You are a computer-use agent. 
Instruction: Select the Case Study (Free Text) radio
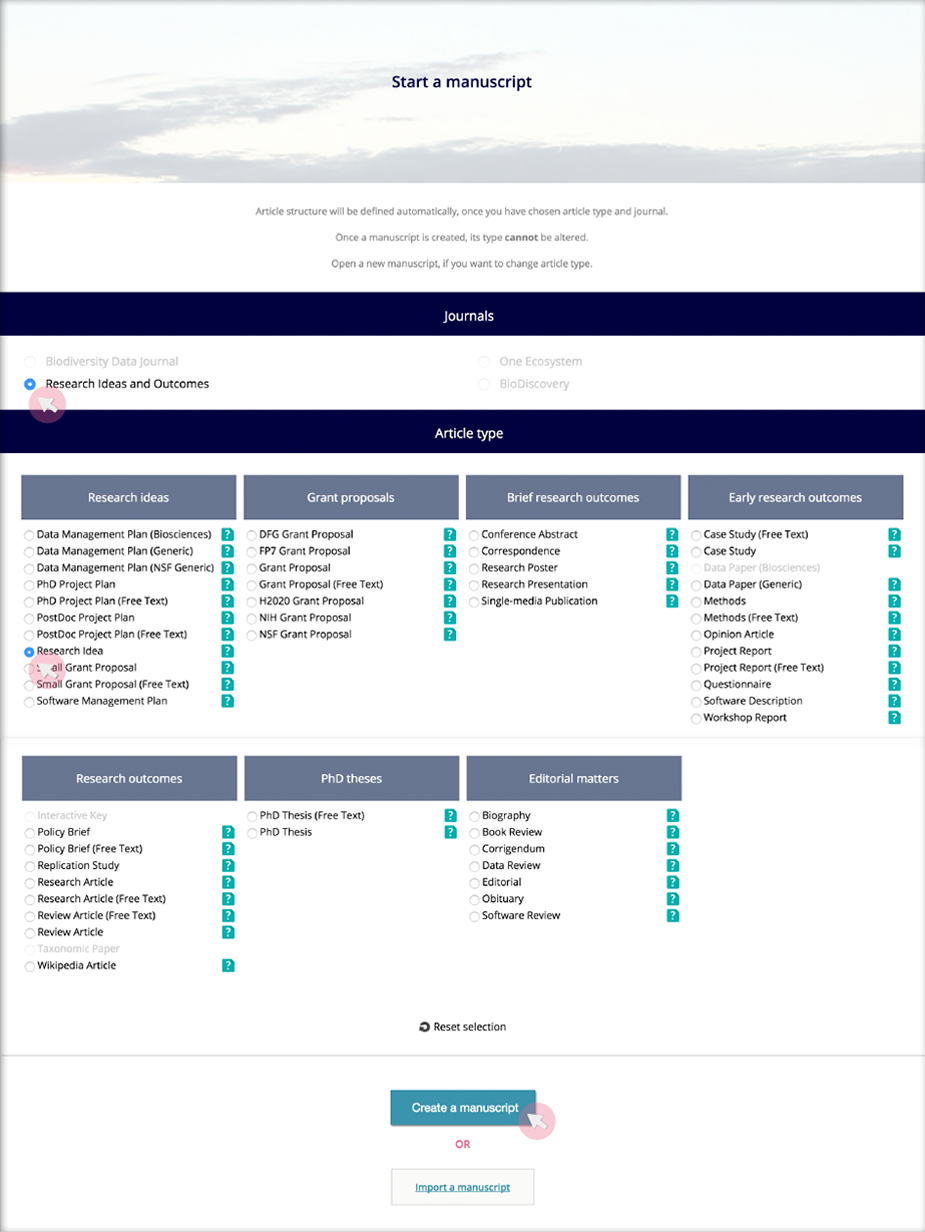[695, 535]
